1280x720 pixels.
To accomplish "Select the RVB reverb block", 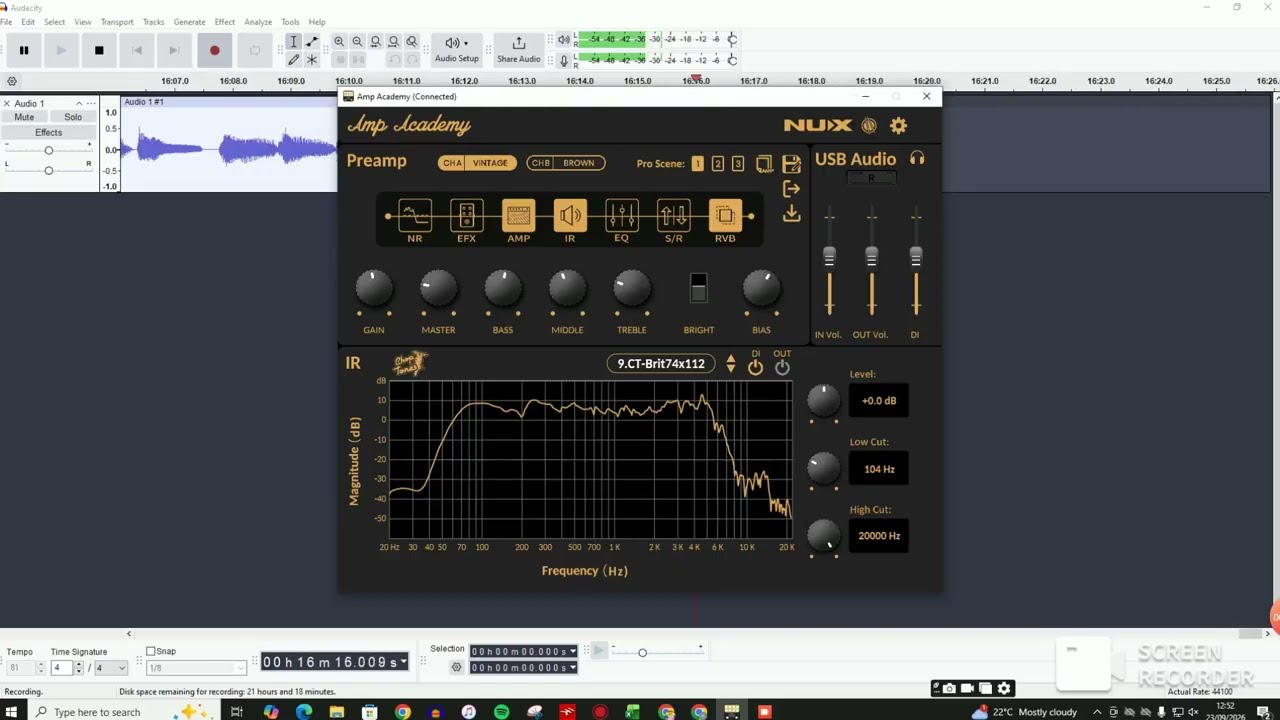I will (x=725, y=216).
